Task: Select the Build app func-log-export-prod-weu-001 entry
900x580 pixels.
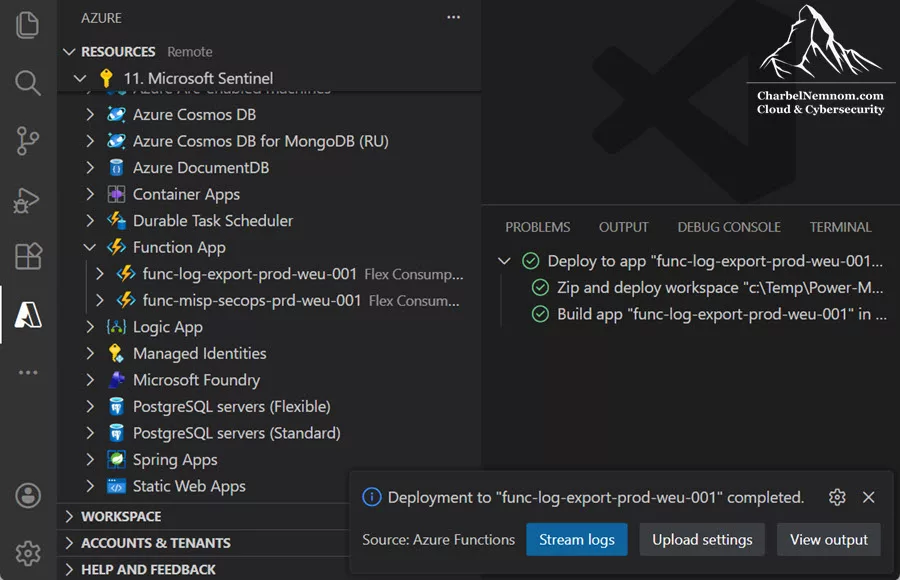Action: pyautogui.click(x=709, y=314)
